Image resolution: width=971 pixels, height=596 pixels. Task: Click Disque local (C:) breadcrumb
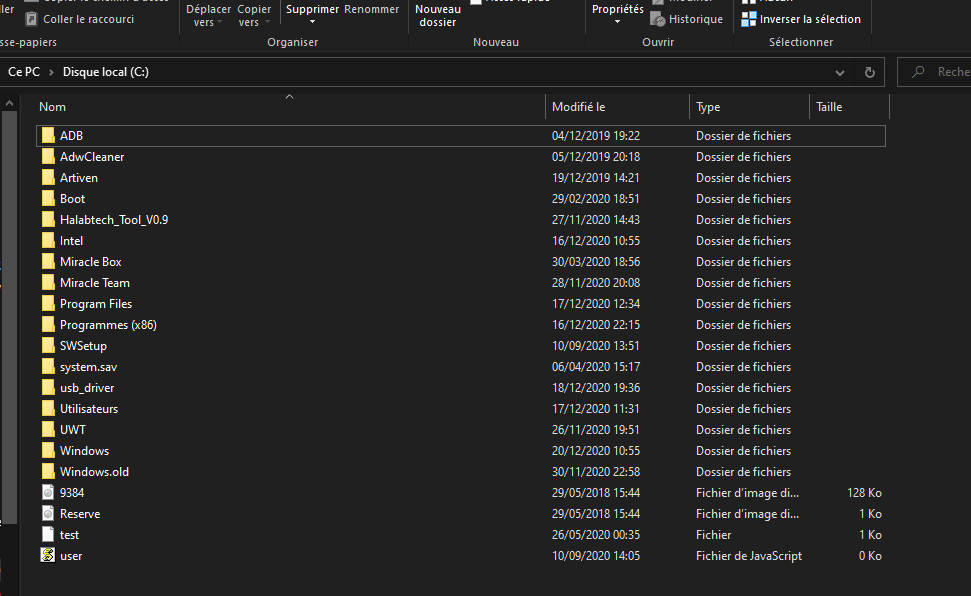(x=106, y=72)
